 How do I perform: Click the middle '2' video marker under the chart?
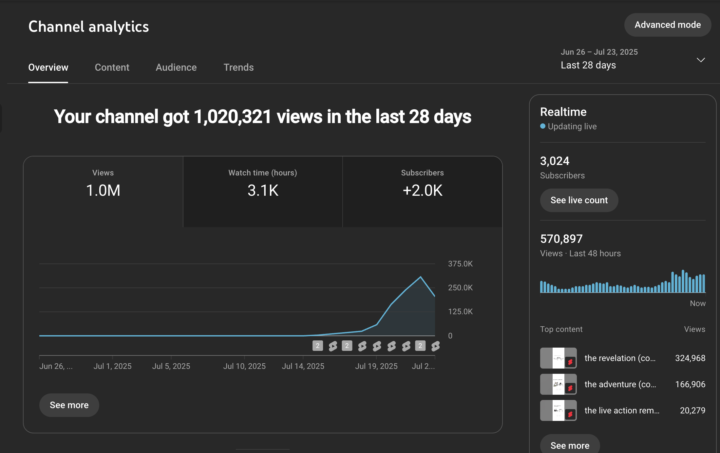point(347,346)
